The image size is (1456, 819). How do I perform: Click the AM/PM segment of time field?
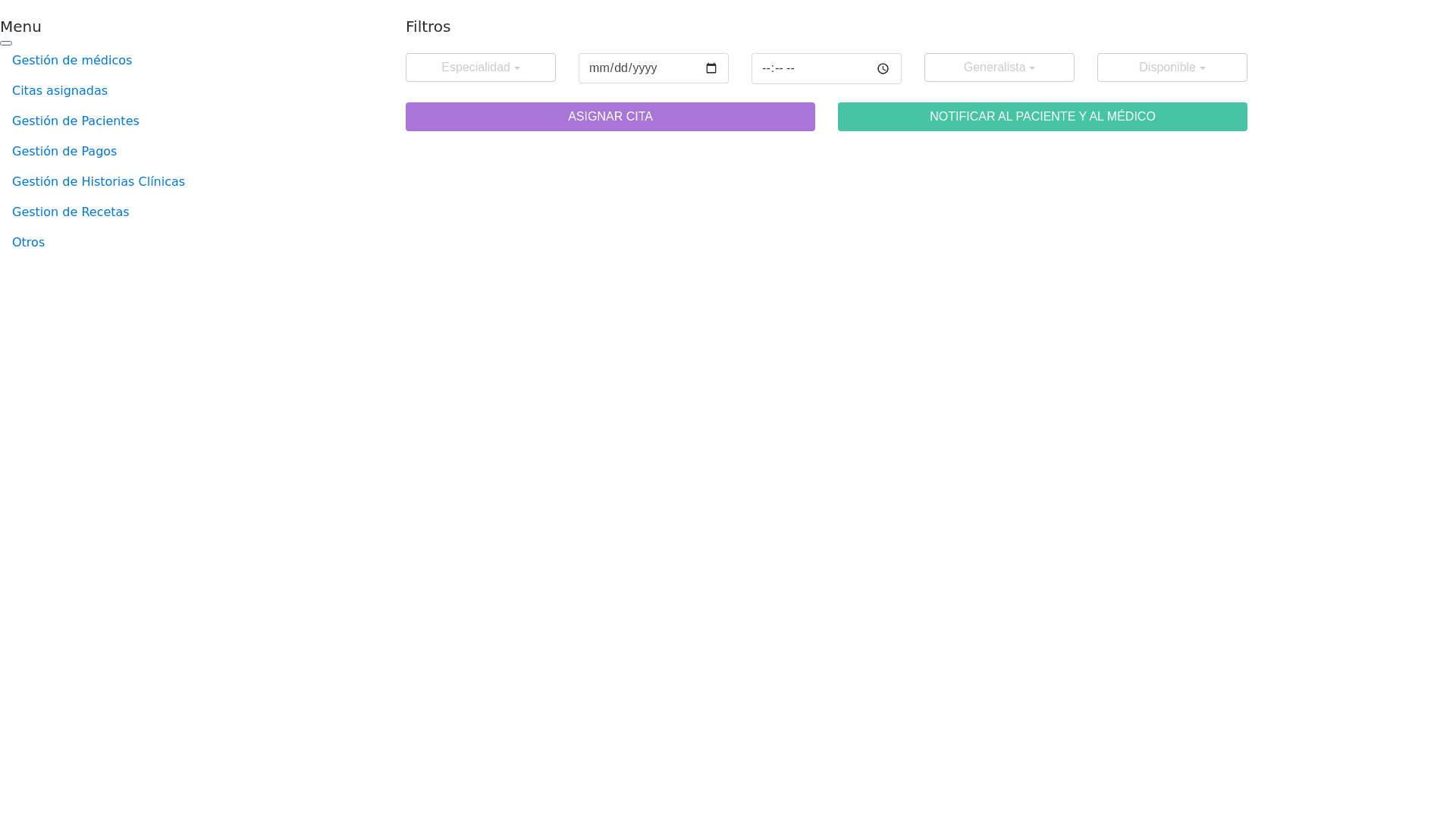tap(790, 68)
